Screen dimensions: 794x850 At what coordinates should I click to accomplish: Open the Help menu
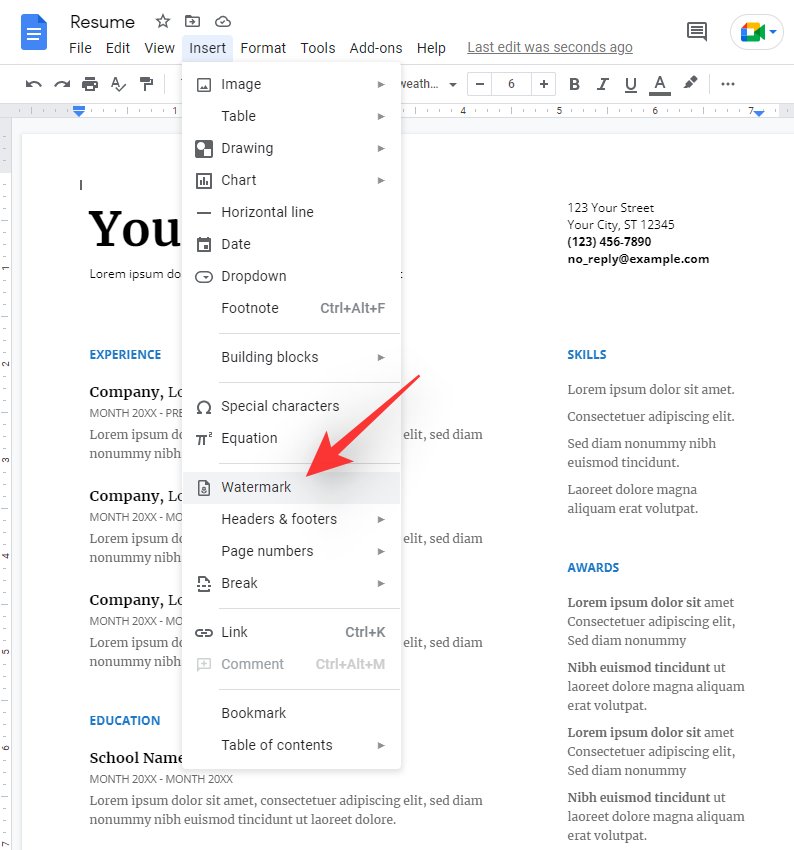click(x=431, y=48)
